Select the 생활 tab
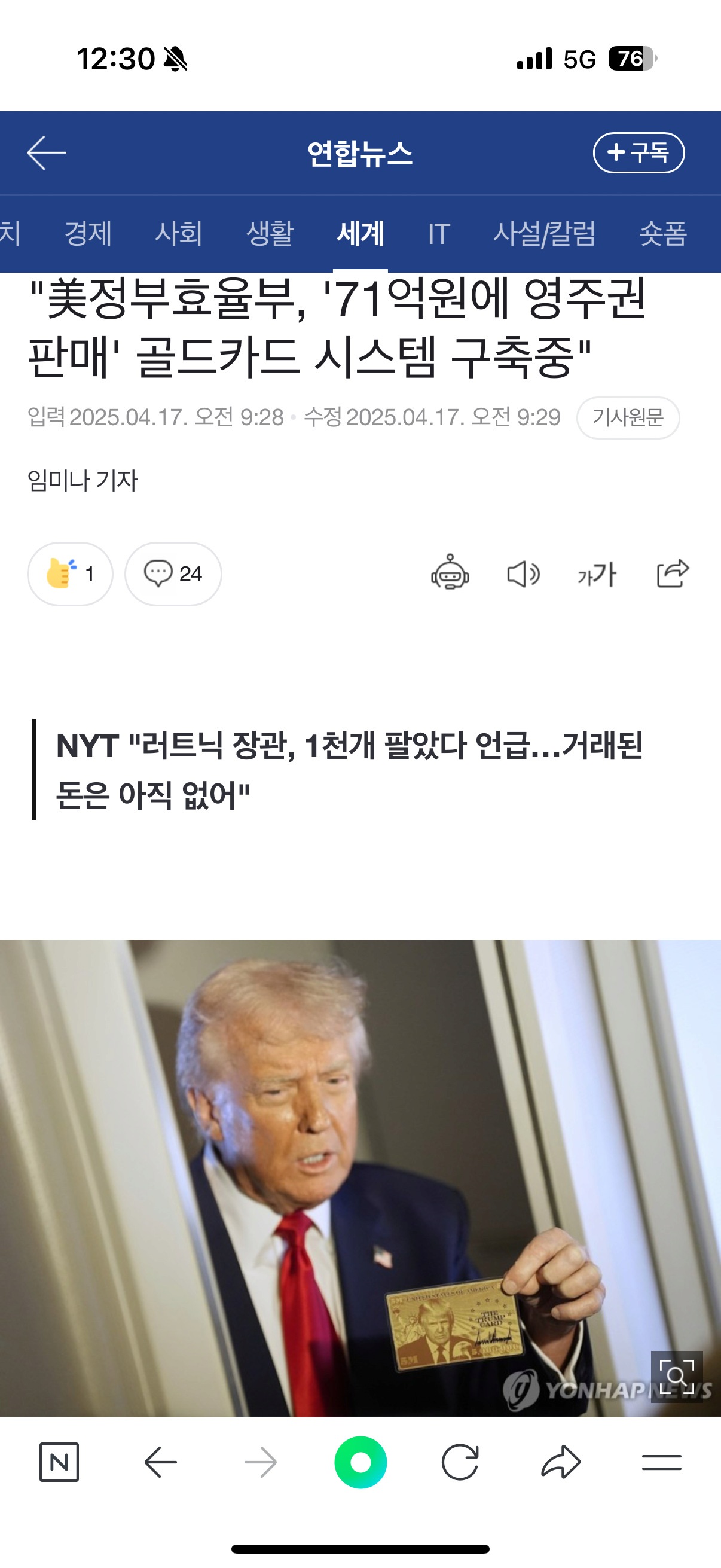This screenshot has height=1568, width=721. pyautogui.click(x=270, y=234)
